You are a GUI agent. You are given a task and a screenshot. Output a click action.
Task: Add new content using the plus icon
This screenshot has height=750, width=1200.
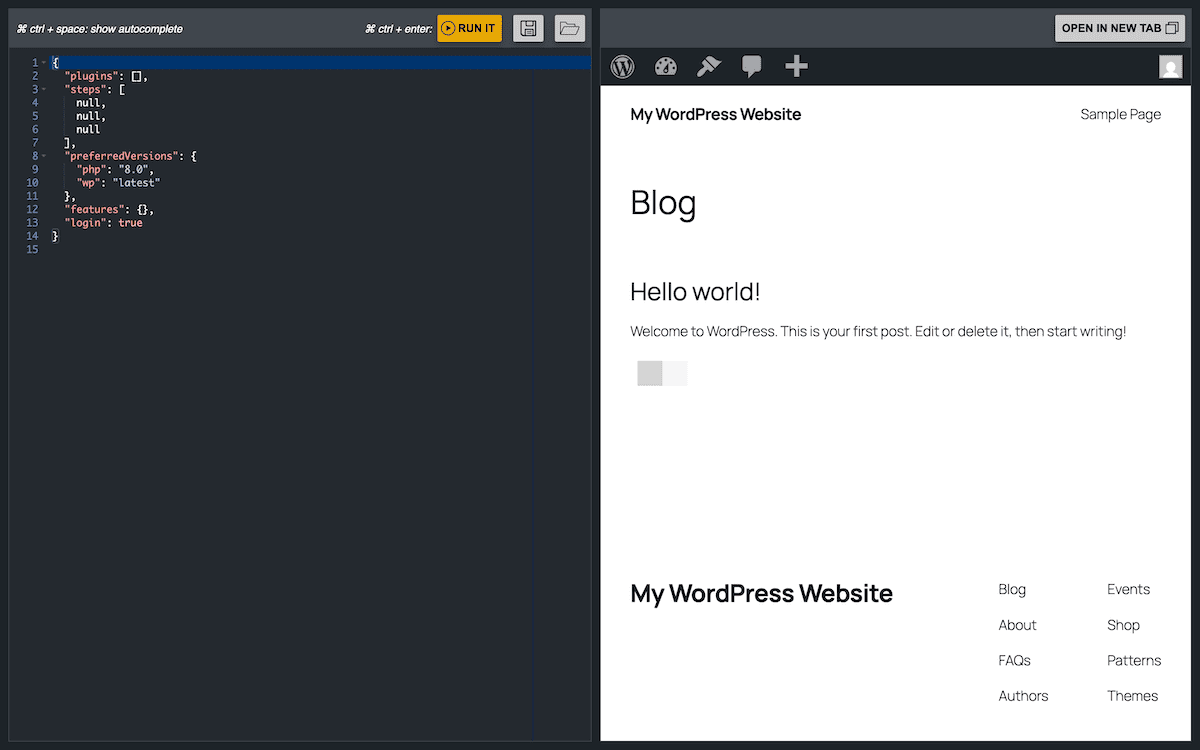[x=796, y=66]
